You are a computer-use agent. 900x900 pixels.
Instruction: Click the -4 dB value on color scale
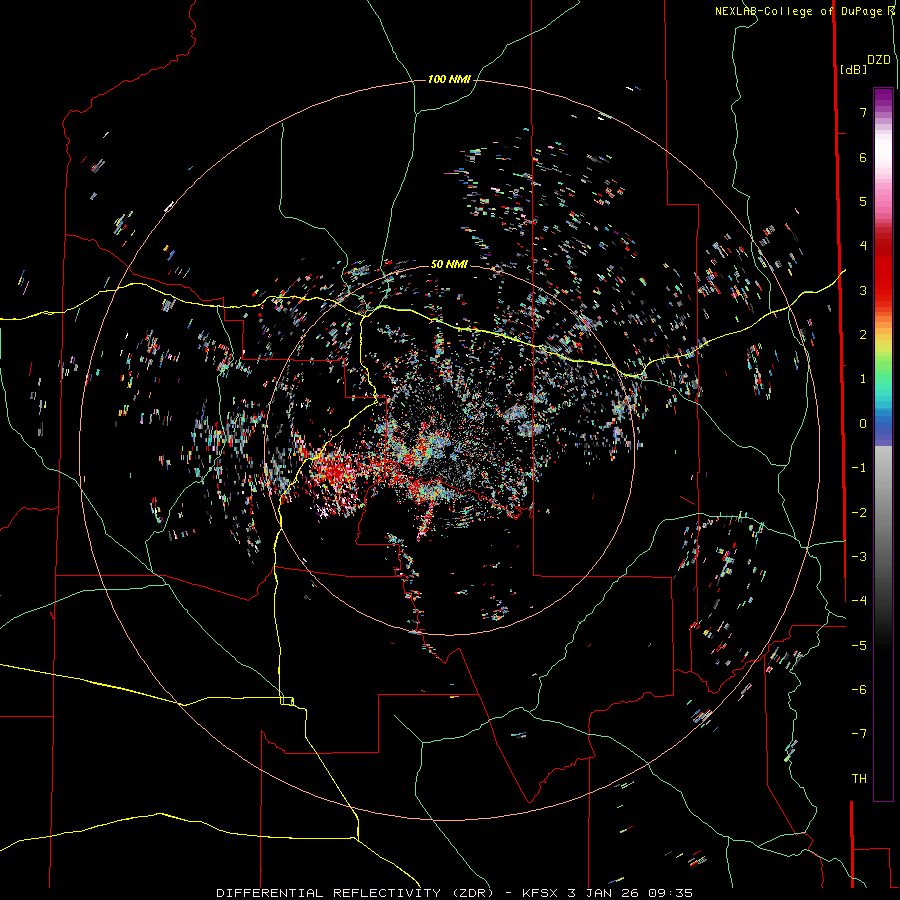pyautogui.click(x=859, y=601)
